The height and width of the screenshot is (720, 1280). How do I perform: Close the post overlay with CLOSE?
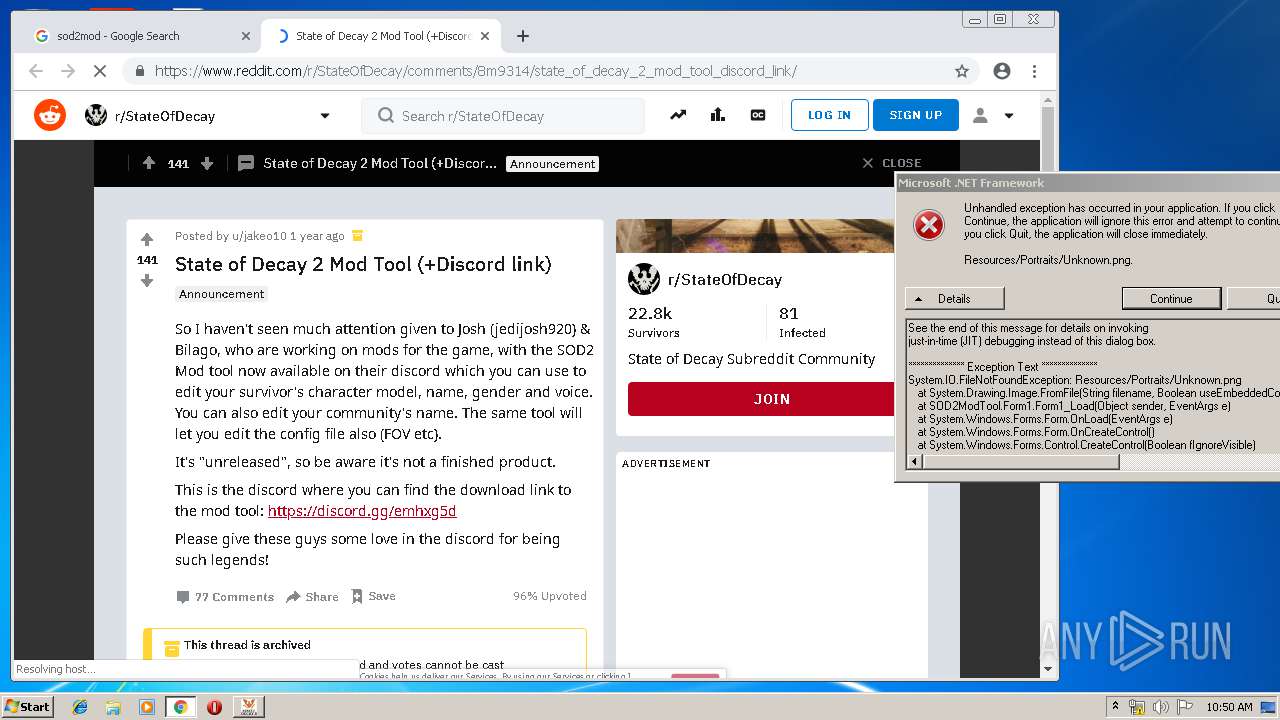[891, 163]
